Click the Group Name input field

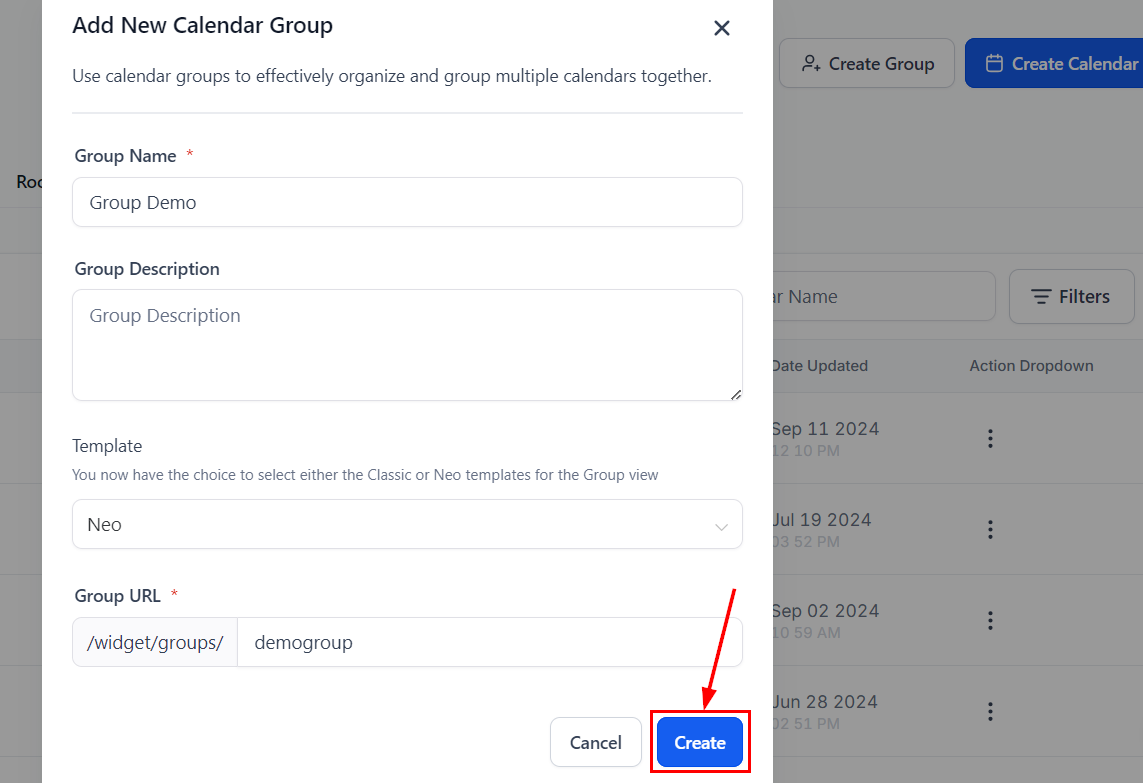(x=407, y=202)
